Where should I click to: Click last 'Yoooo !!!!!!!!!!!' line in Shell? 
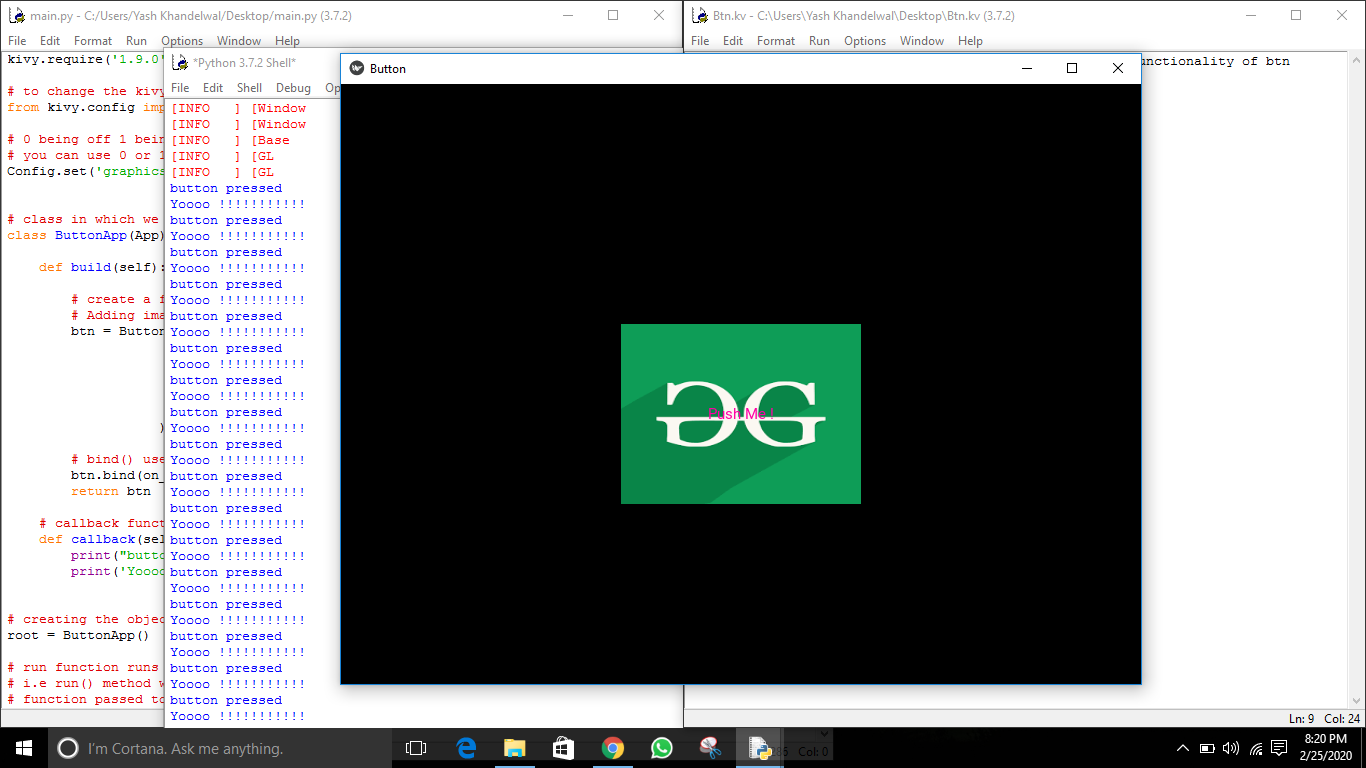(x=238, y=716)
